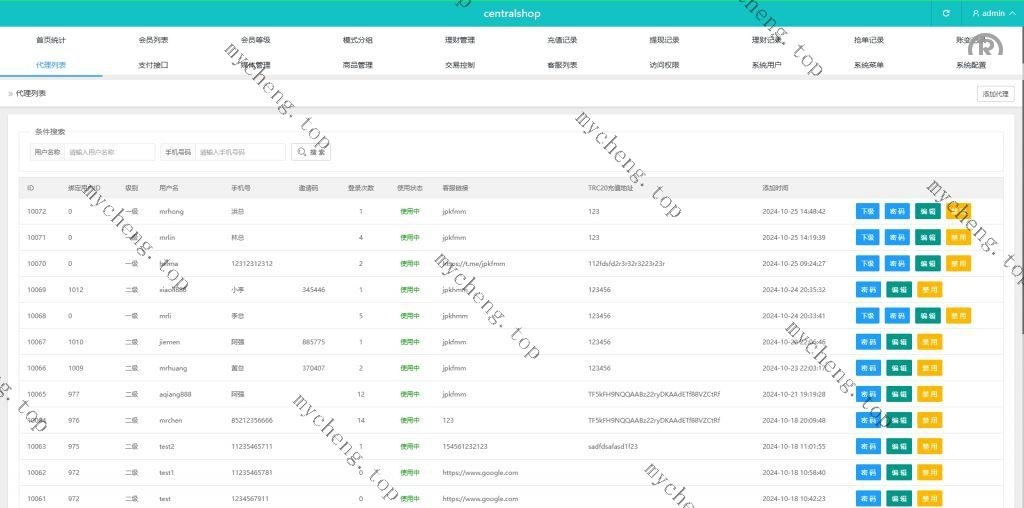Click the page's vertical scrollbar
1024x508 pixels.
pyautogui.click(x=1019, y=250)
